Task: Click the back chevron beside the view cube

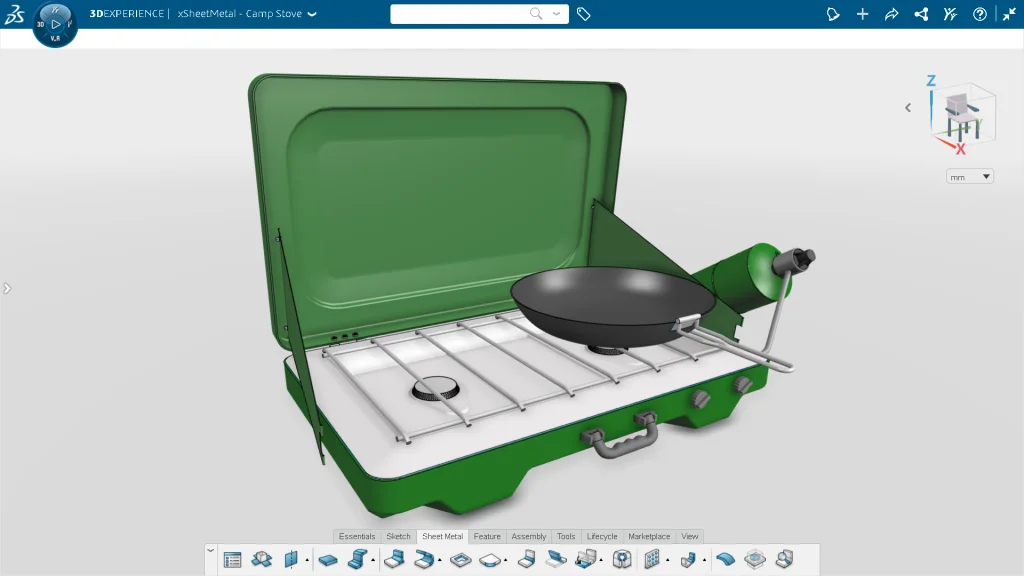Action: [908, 107]
